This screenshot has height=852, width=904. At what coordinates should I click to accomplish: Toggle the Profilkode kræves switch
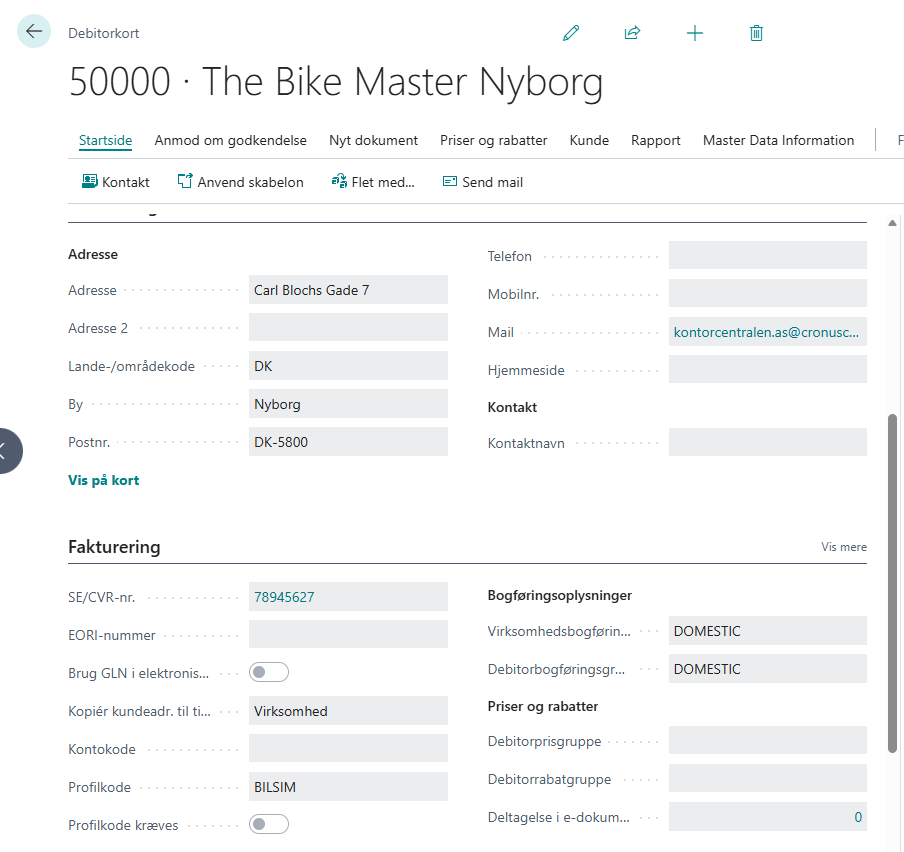pyautogui.click(x=269, y=824)
